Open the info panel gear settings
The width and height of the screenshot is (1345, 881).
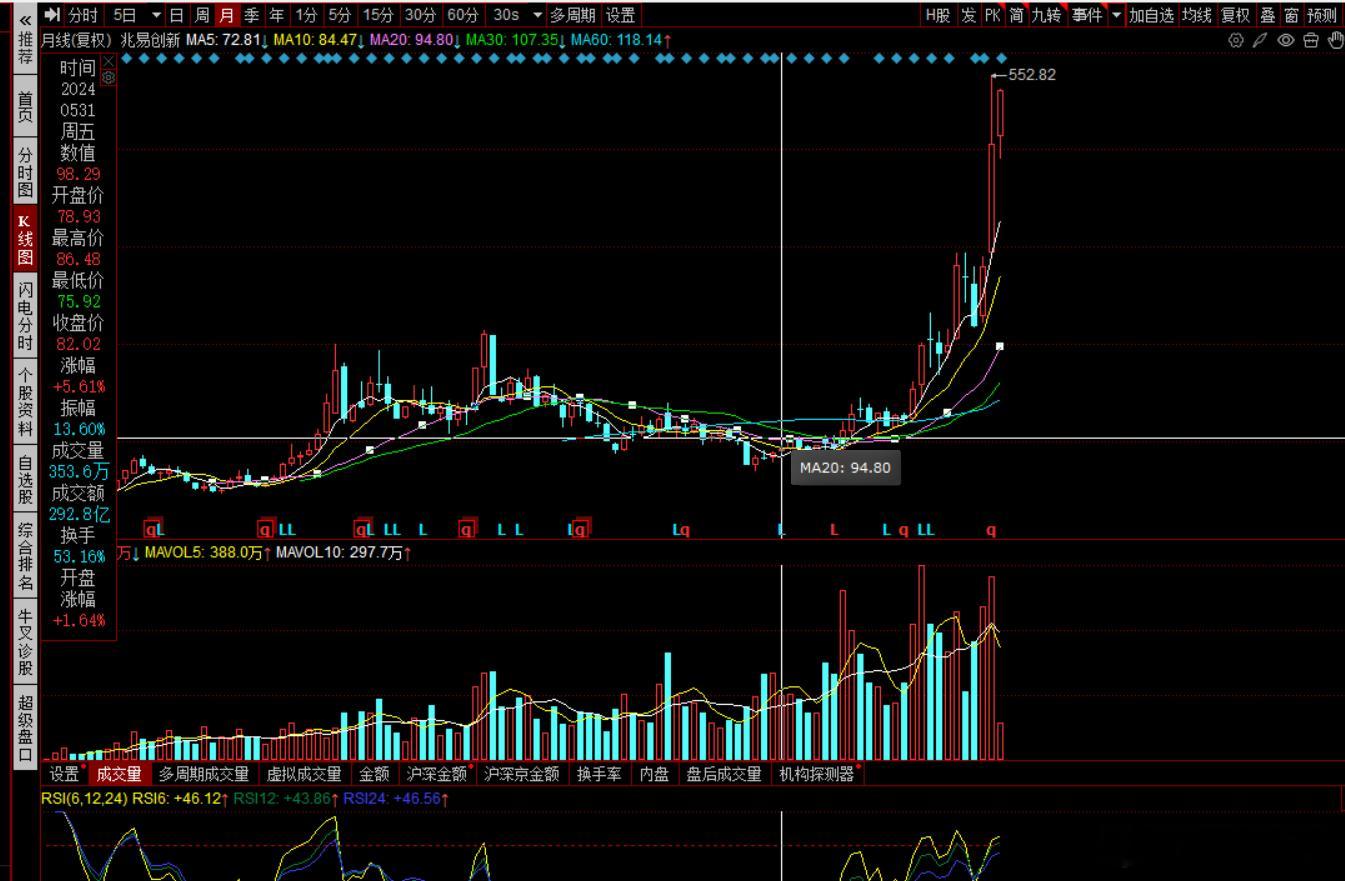point(109,77)
